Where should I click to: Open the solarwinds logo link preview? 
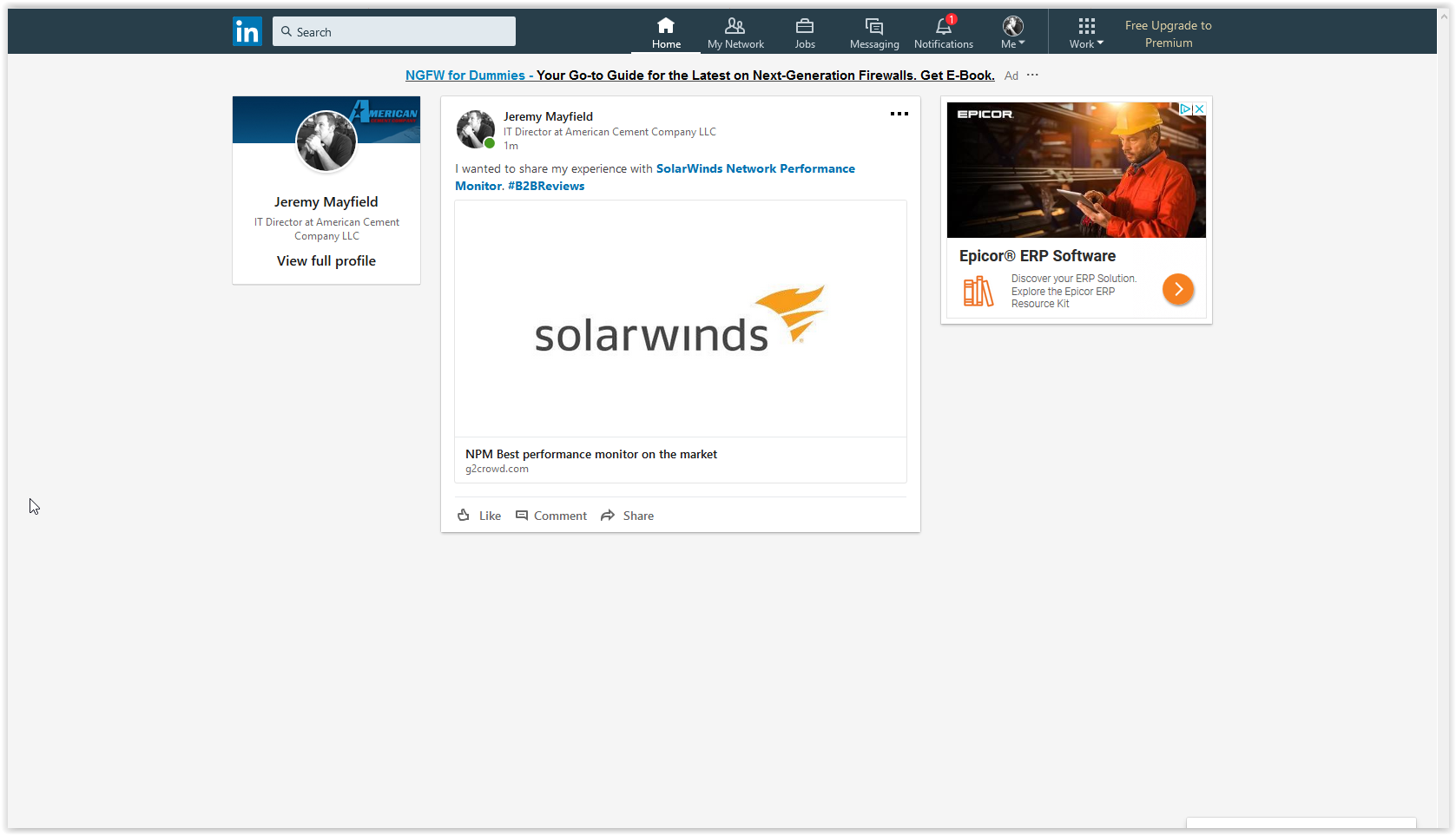click(681, 319)
